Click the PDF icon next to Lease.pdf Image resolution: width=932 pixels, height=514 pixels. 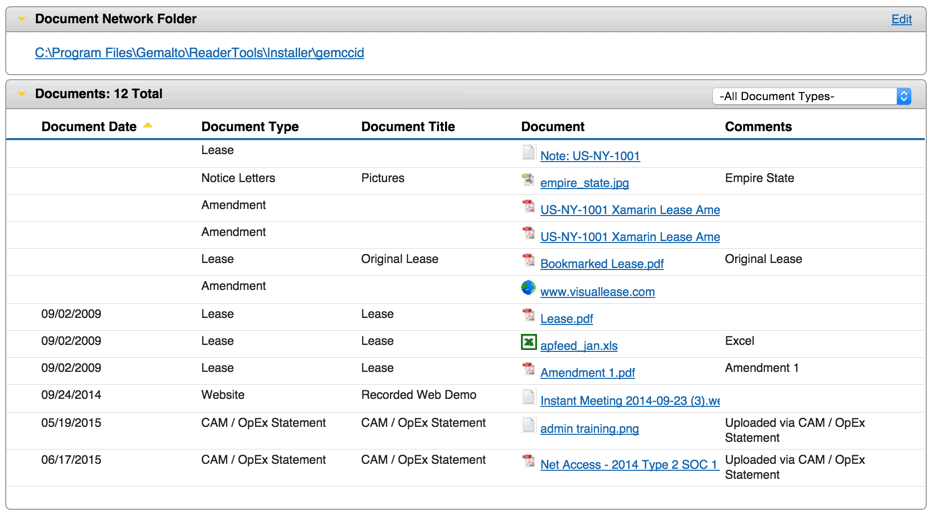pyautogui.click(x=528, y=314)
